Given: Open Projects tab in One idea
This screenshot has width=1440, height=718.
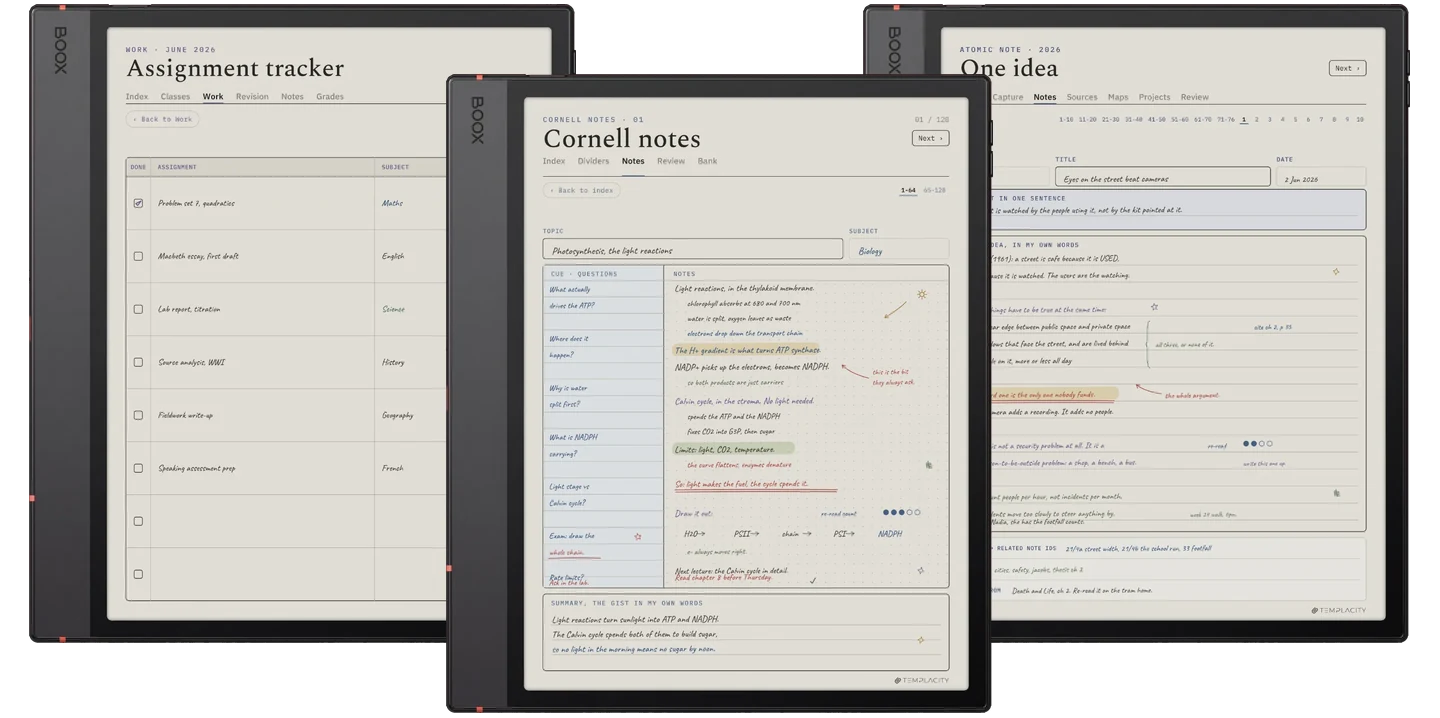Looking at the screenshot, I should click(x=1154, y=97).
